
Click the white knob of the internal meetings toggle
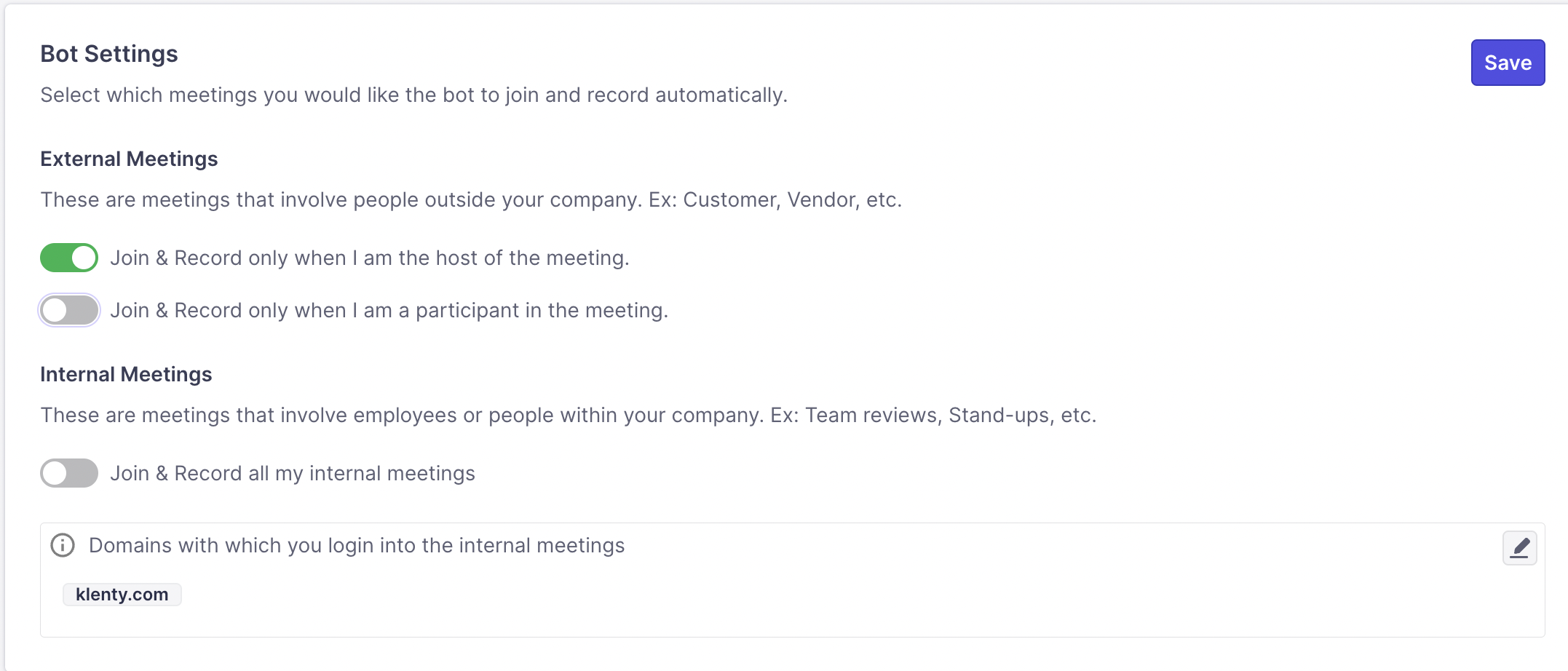click(55, 473)
